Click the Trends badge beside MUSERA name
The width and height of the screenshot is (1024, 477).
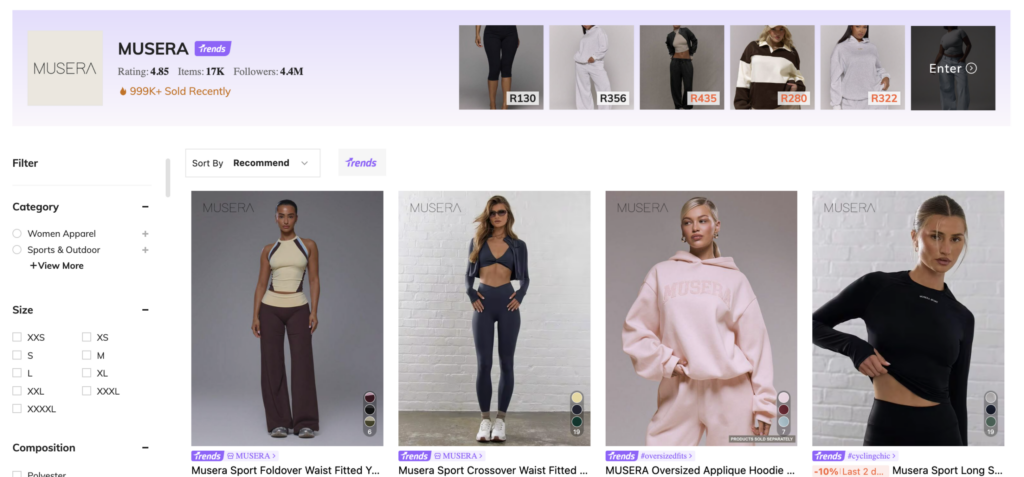coord(213,48)
